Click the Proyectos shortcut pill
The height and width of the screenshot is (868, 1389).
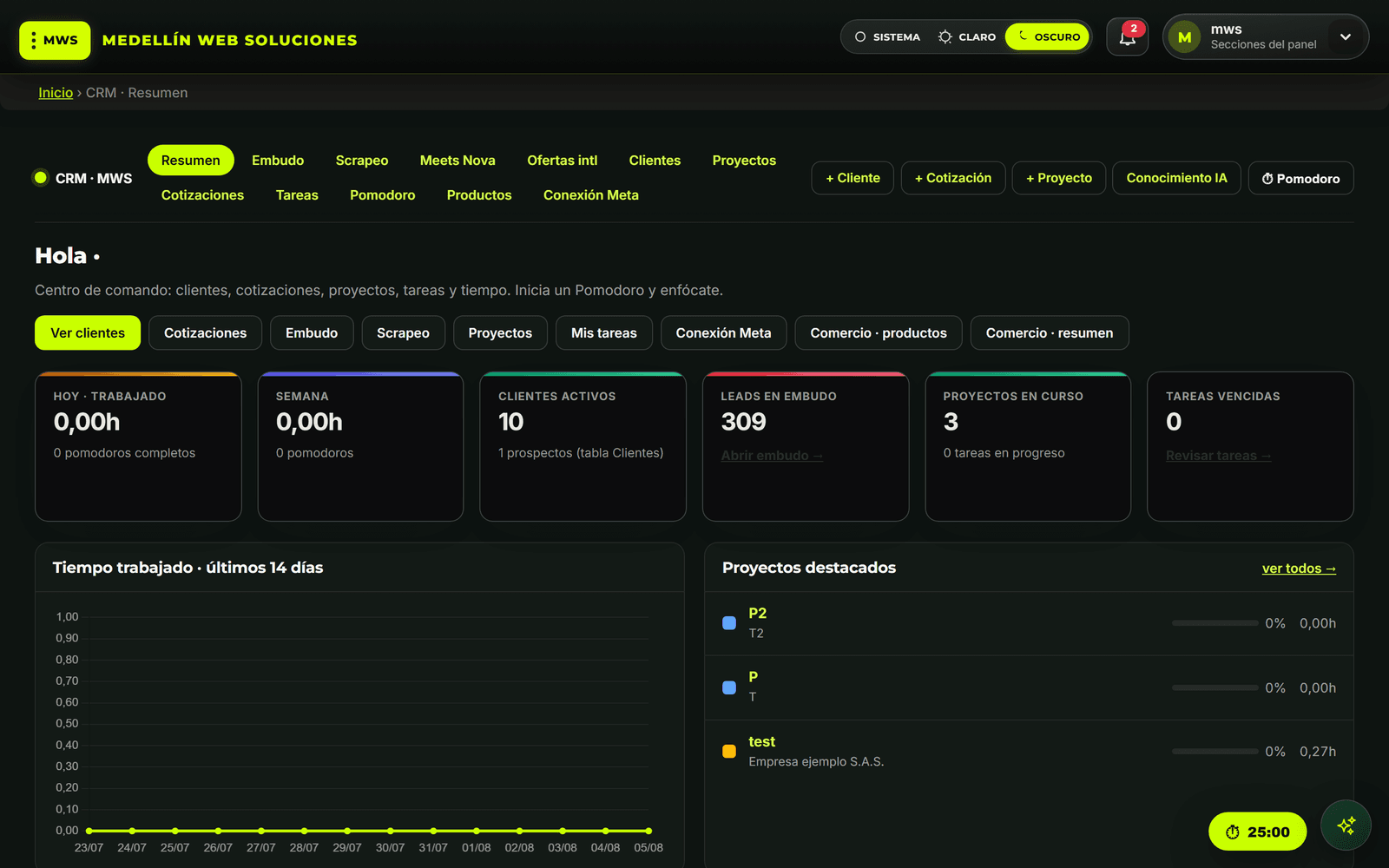click(x=500, y=332)
